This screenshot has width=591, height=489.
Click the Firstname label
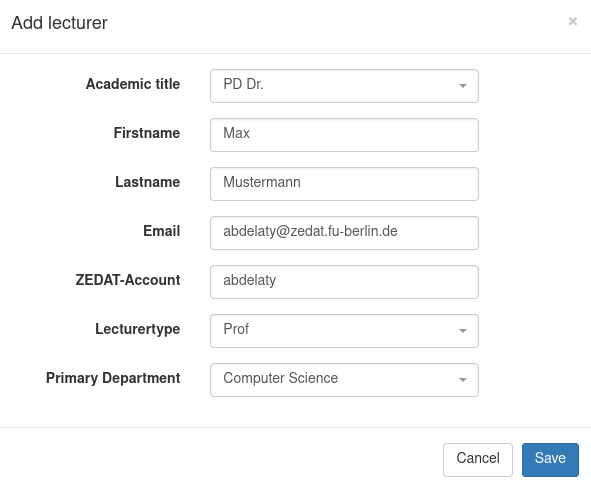click(x=147, y=133)
